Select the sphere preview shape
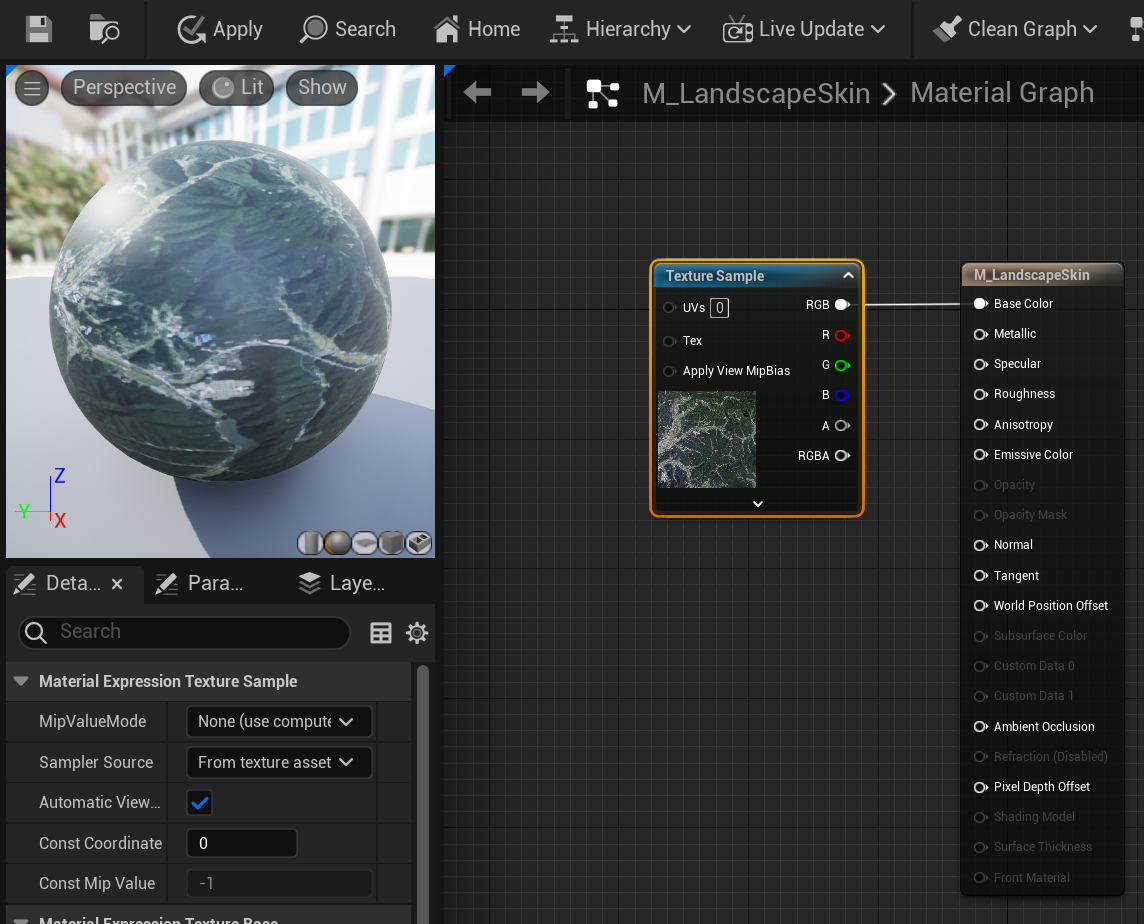This screenshot has height=924, width=1144. tap(337, 542)
